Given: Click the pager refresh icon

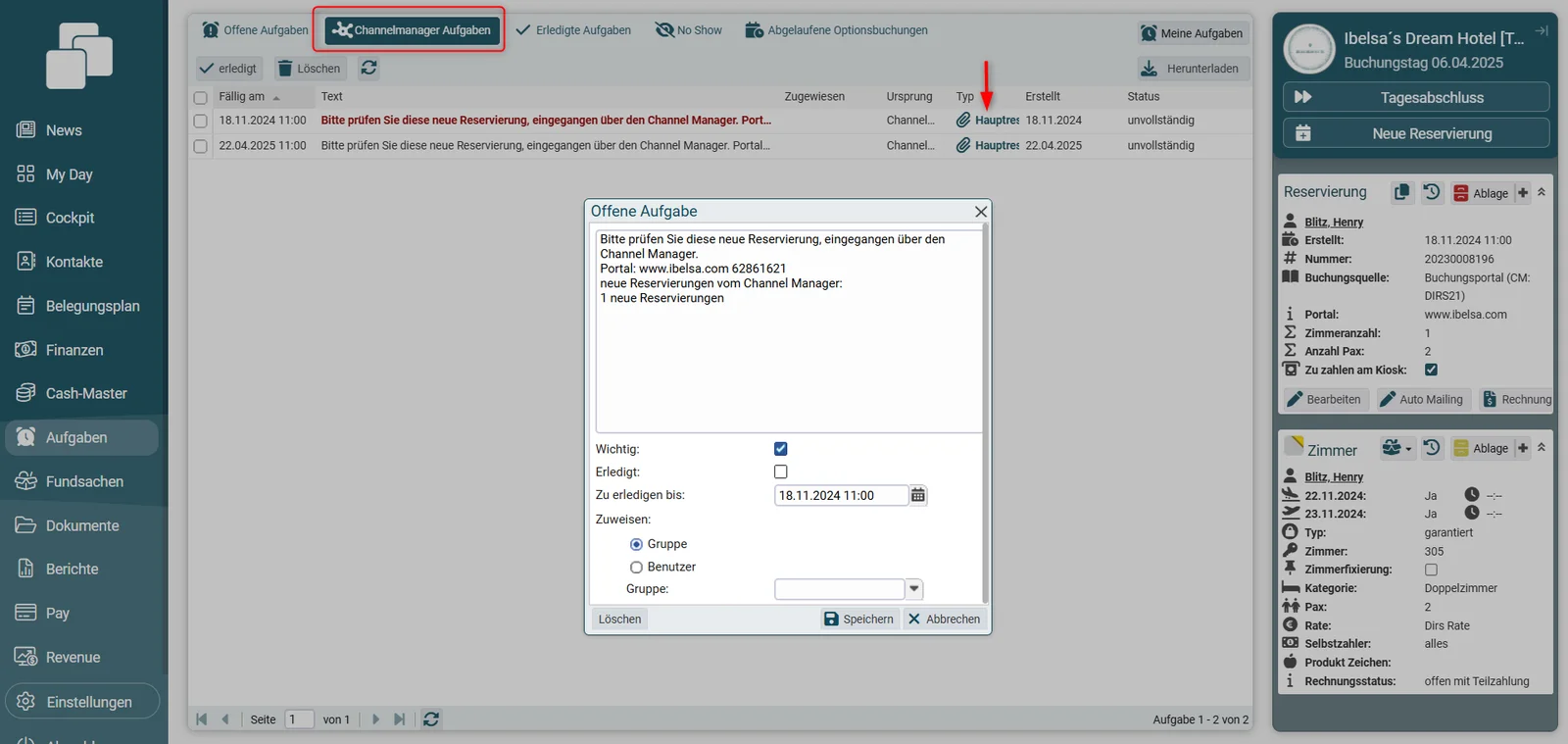Looking at the screenshot, I should click(431, 719).
